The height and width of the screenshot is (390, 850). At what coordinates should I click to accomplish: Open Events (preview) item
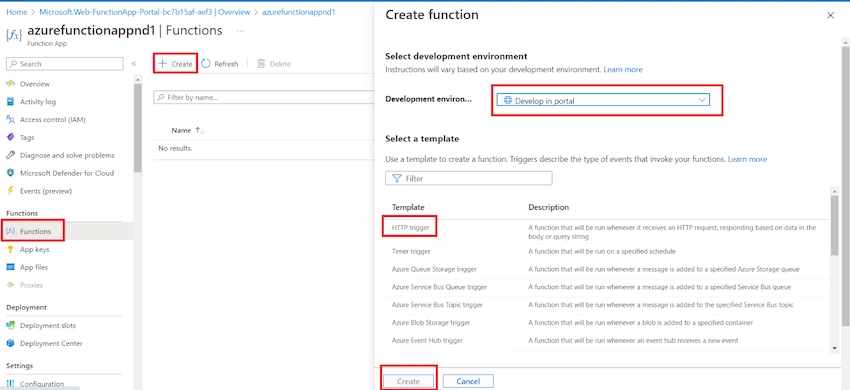(x=46, y=191)
